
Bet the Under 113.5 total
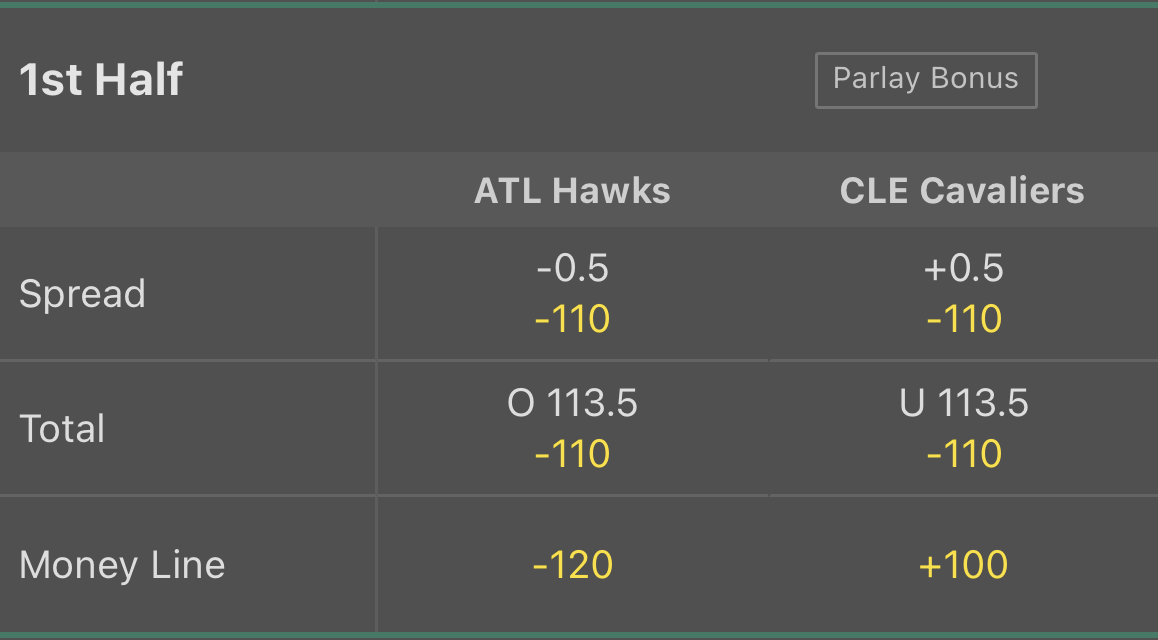963,428
